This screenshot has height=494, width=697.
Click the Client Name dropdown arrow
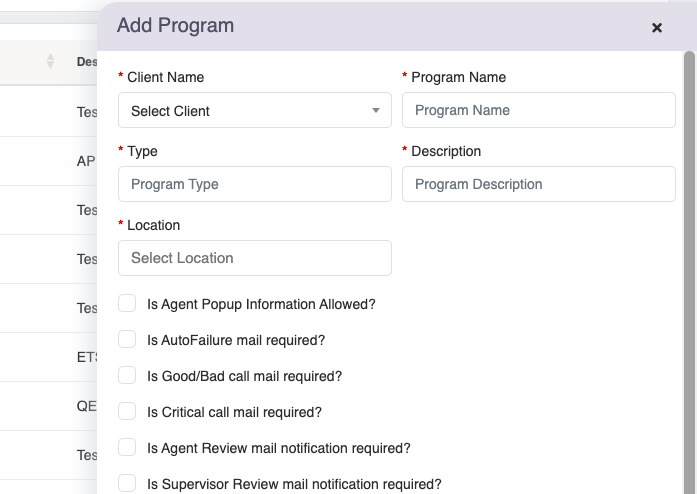[x=376, y=111]
